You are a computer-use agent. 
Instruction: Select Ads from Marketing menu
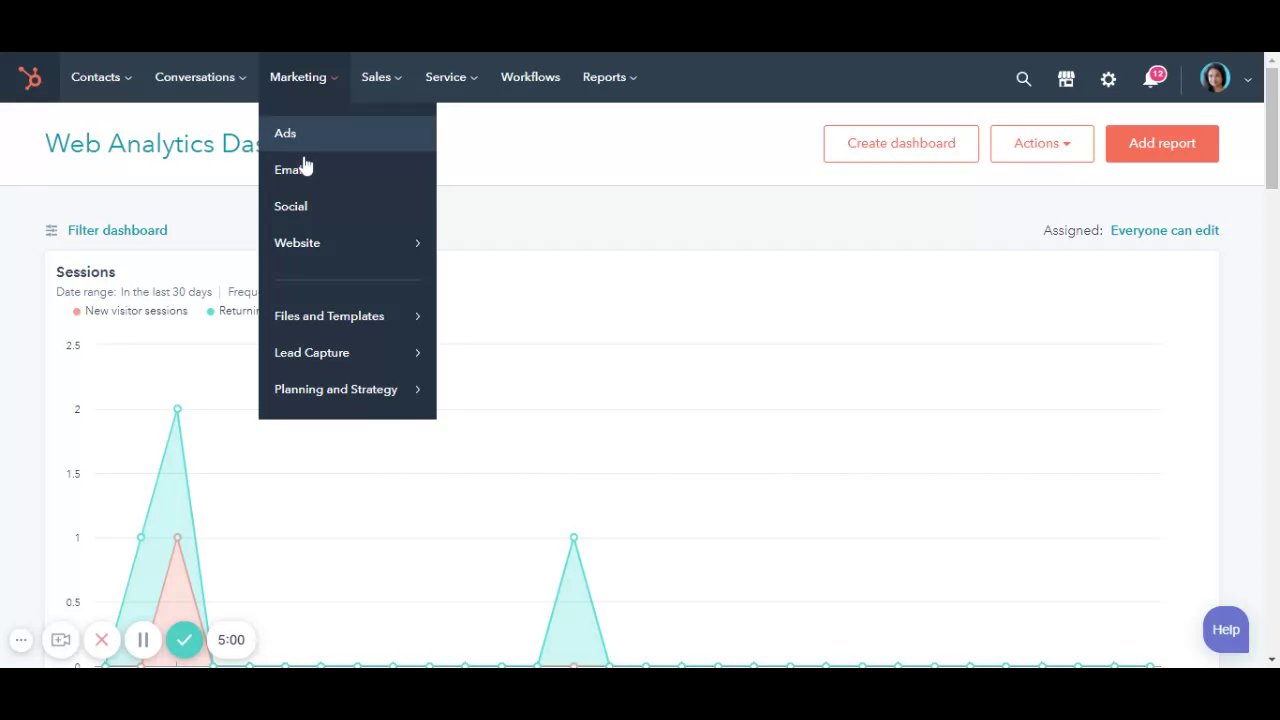[x=347, y=133]
